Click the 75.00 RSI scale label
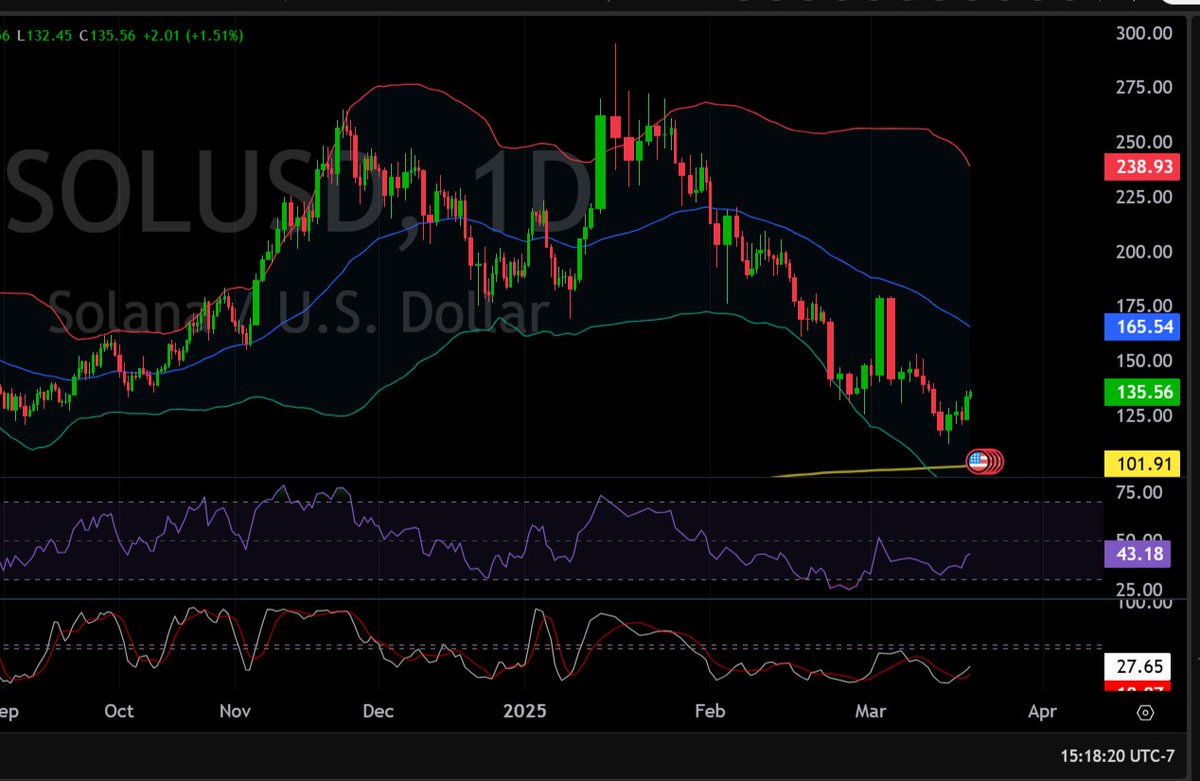1200x781 pixels. click(1139, 492)
